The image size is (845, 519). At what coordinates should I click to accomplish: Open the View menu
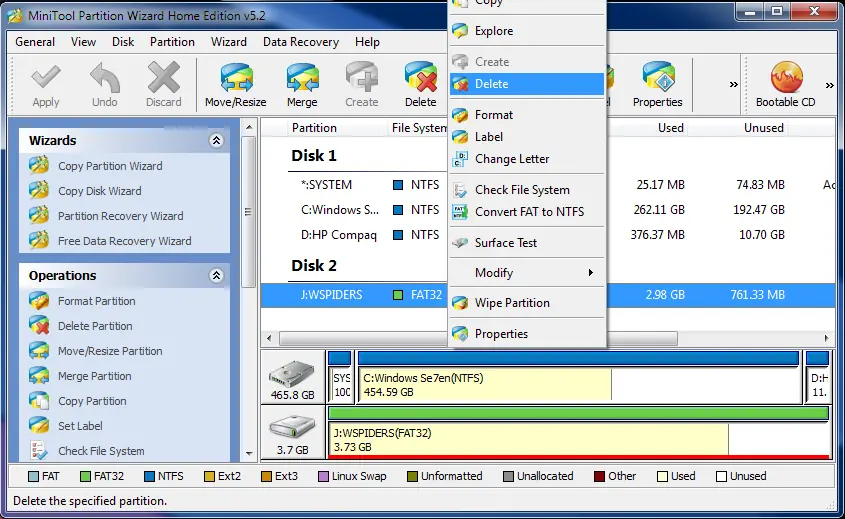(x=84, y=41)
